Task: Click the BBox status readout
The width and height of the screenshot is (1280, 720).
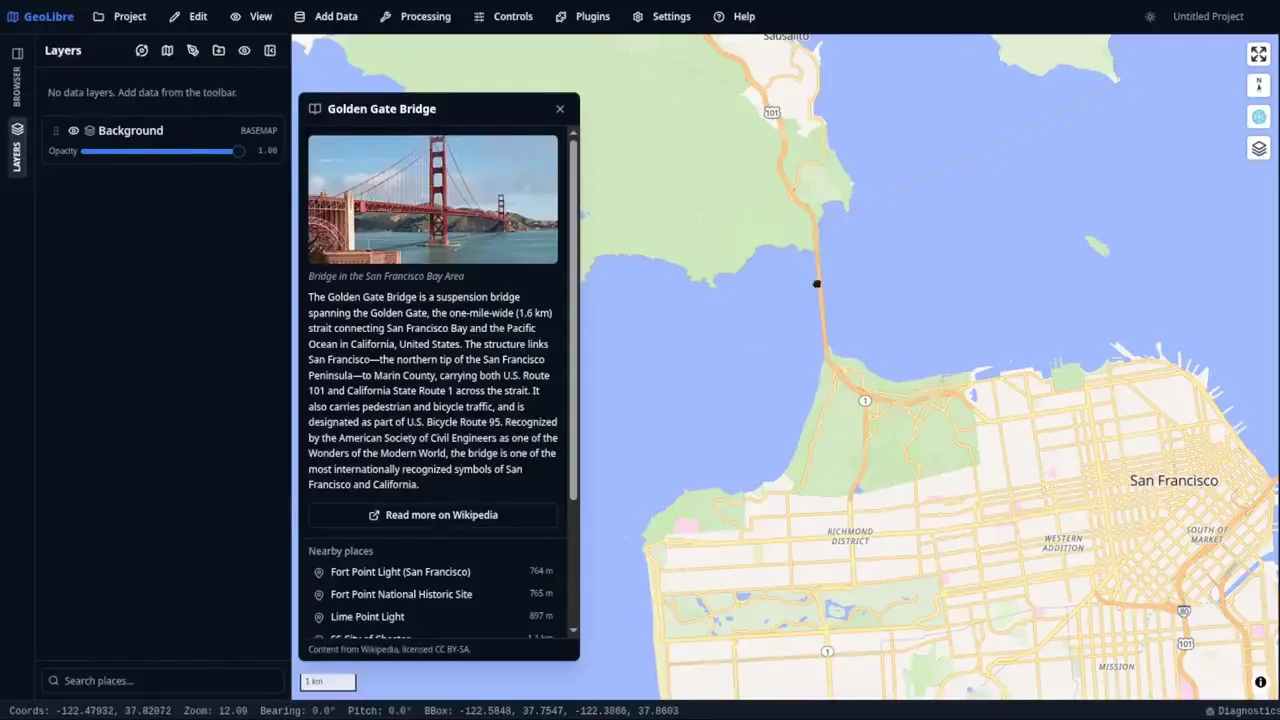Action: coord(551,711)
